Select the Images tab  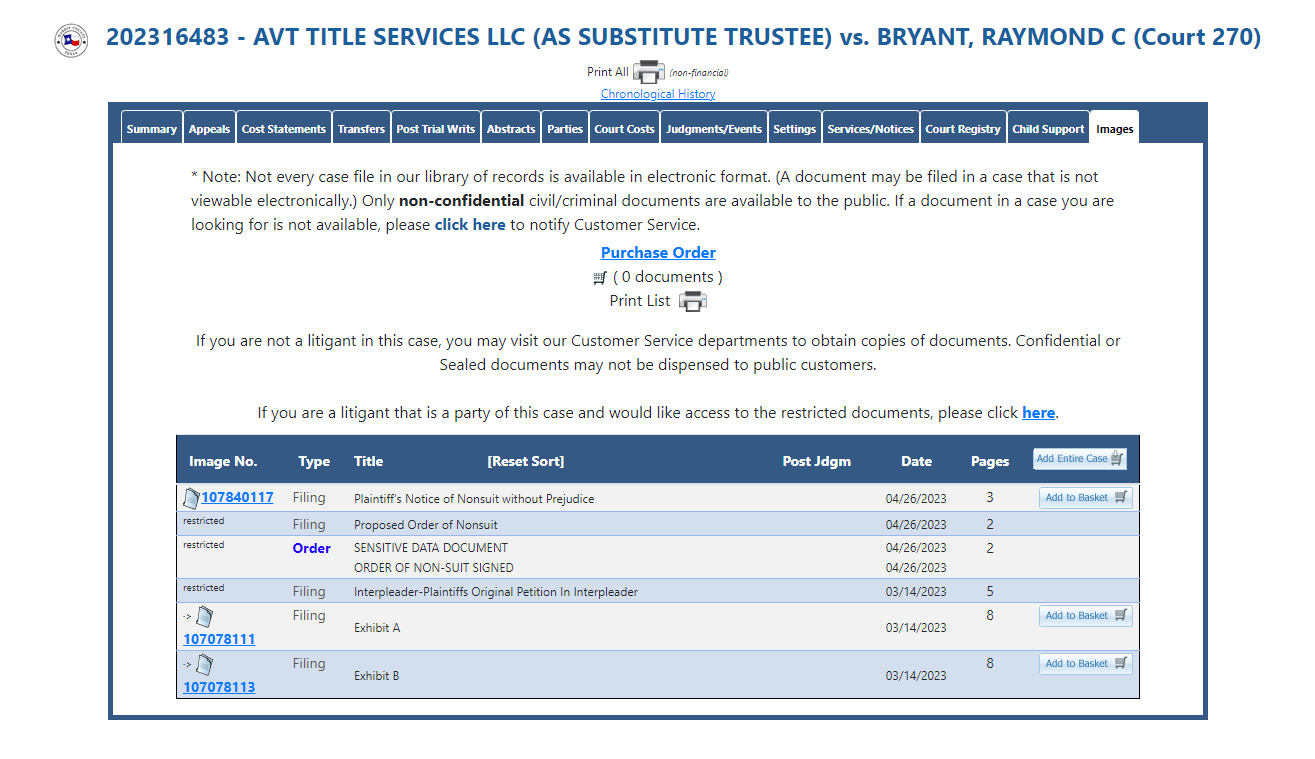[1115, 128]
